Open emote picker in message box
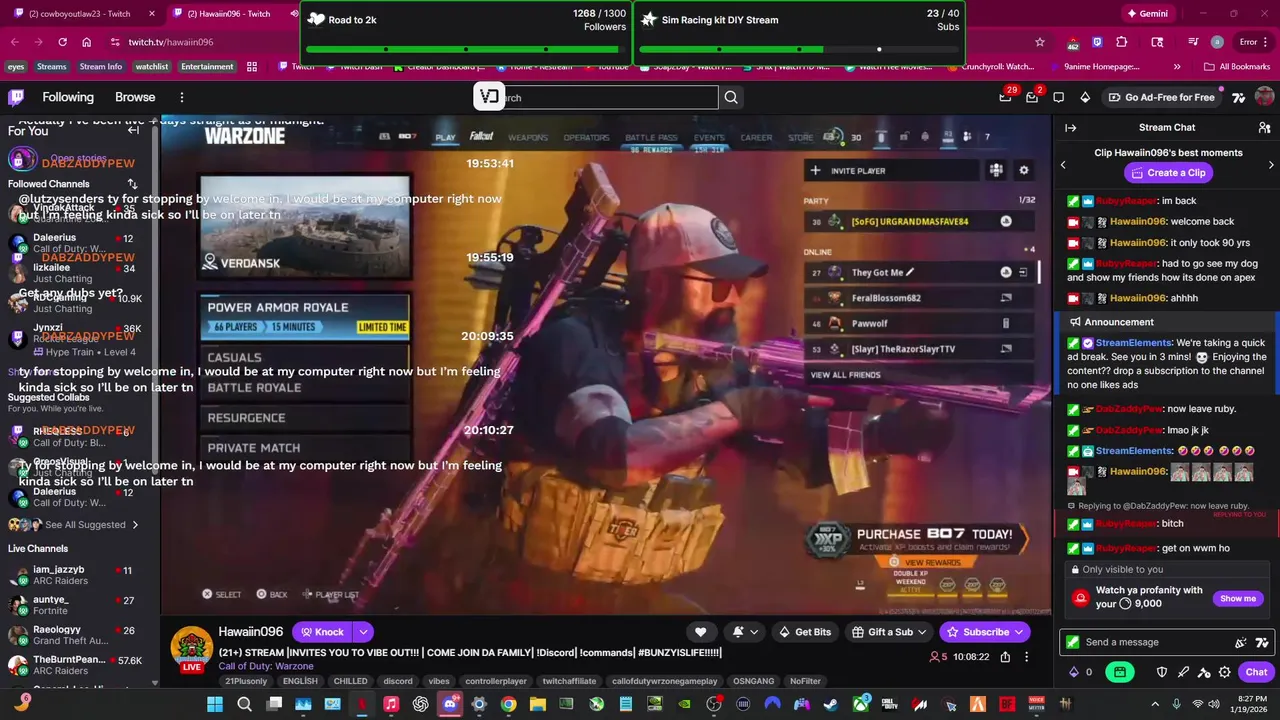The width and height of the screenshot is (1280, 720). pyautogui.click(x=1241, y=642)
